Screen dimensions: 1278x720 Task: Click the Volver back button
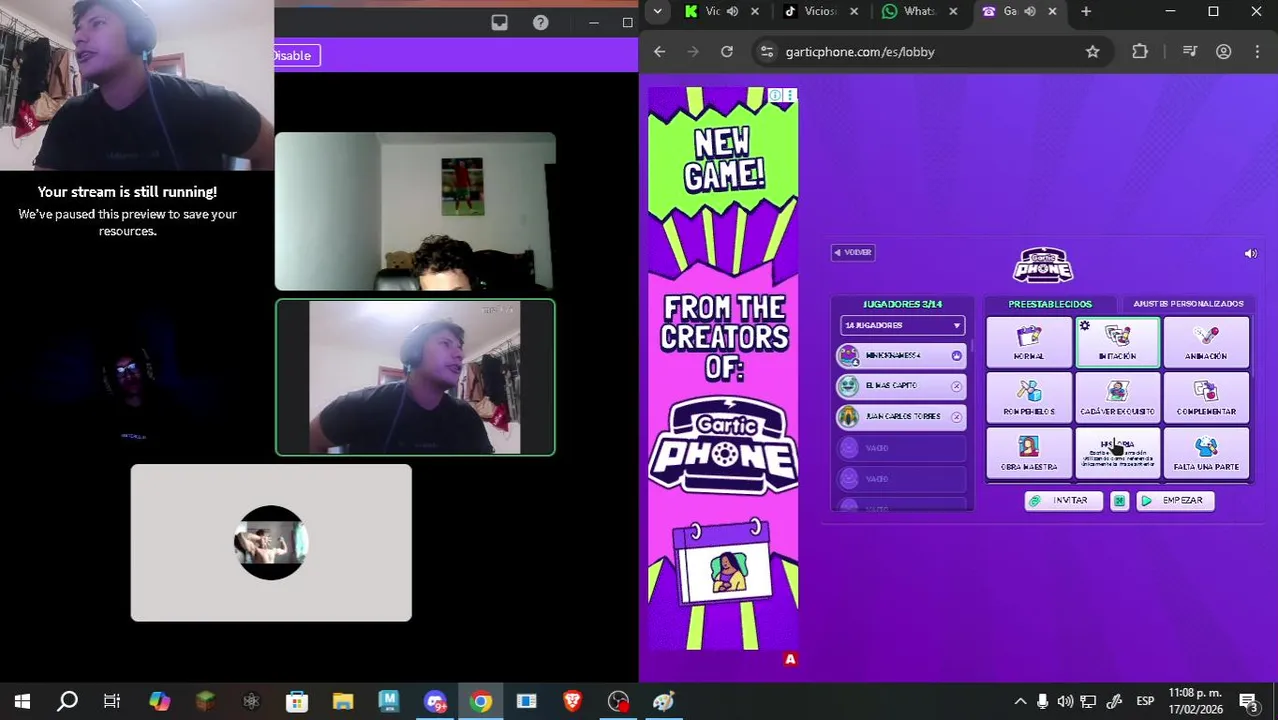tap(853, 252)
